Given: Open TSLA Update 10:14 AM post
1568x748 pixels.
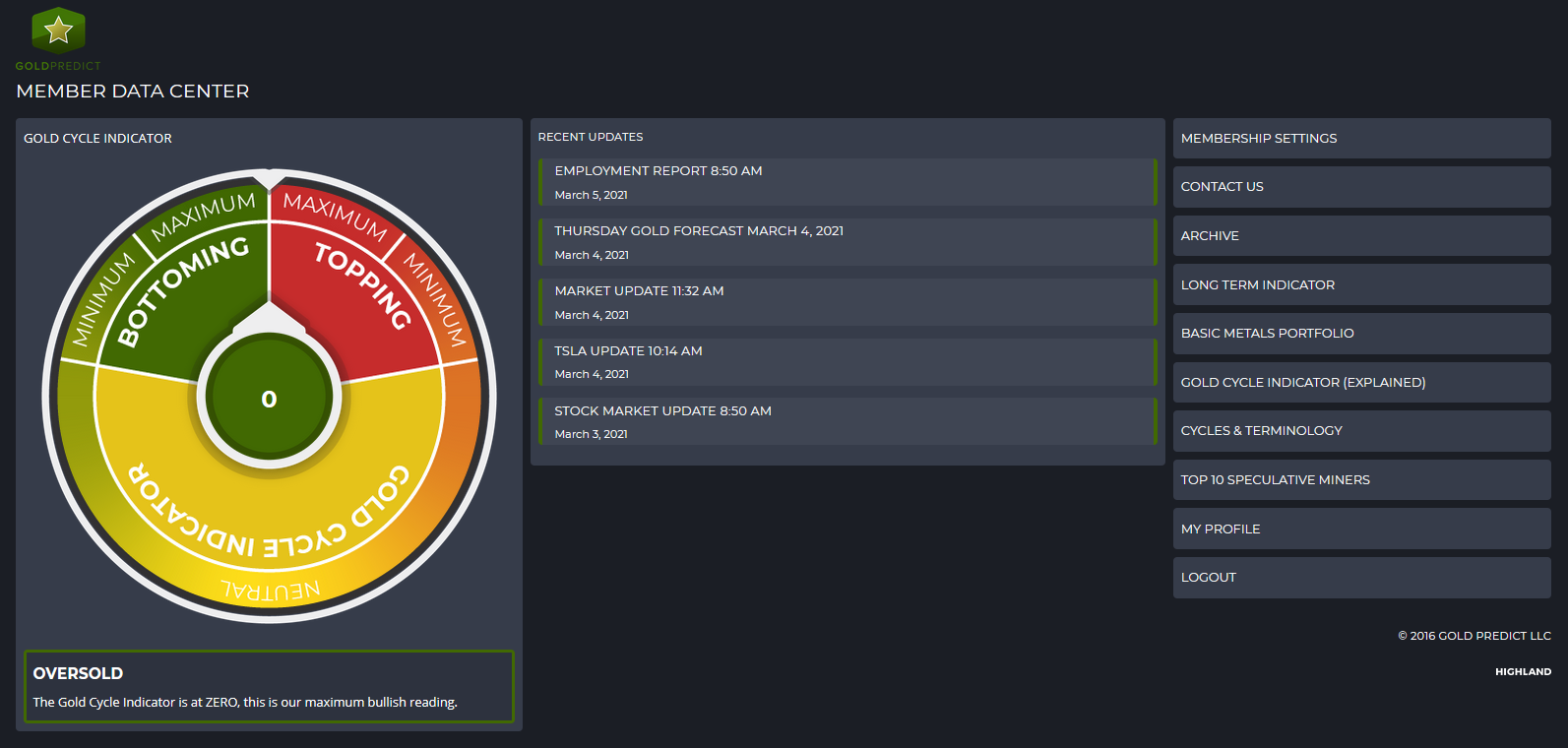Looking at the screenshot, I should tap(628, 351).
